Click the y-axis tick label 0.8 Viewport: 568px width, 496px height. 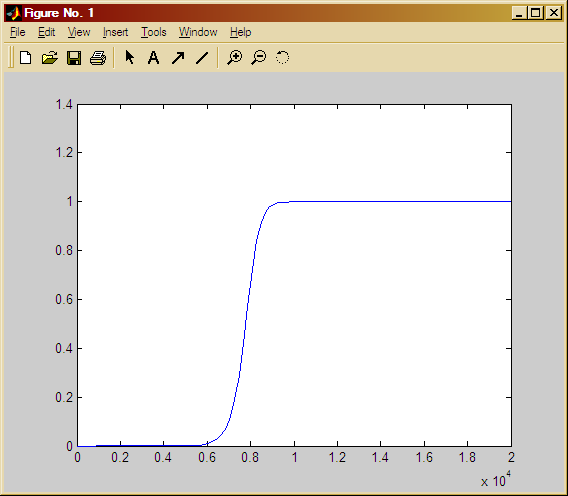64,250
